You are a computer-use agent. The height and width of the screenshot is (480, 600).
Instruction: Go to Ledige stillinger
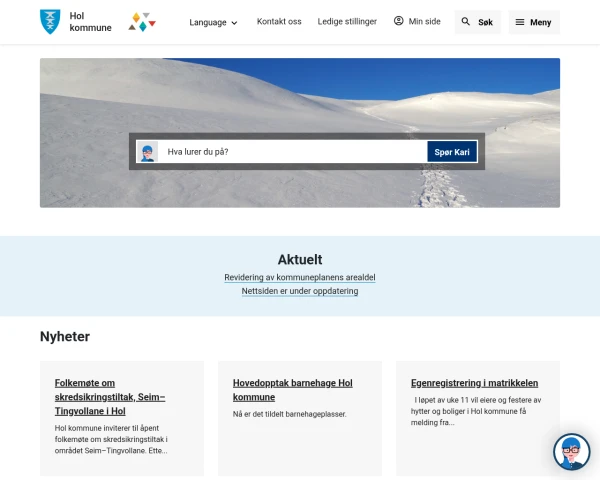347,21
